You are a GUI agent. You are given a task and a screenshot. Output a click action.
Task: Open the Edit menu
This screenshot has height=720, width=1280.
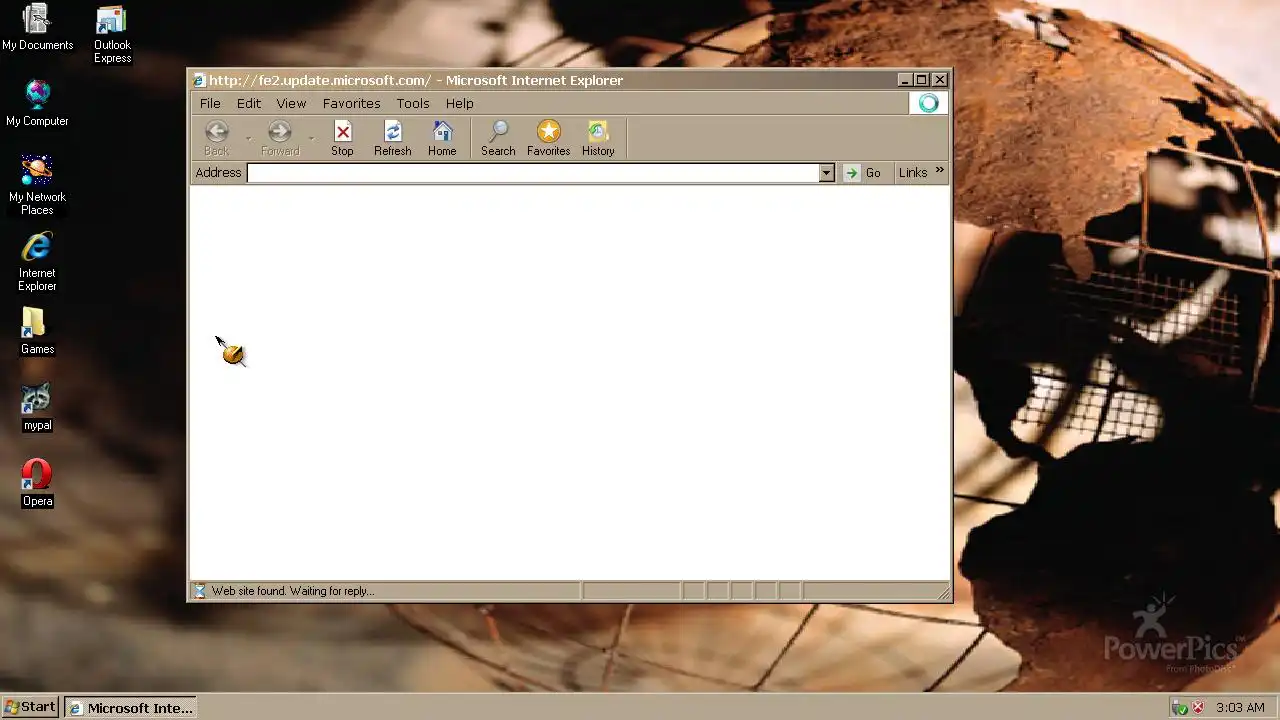(249, 103)
